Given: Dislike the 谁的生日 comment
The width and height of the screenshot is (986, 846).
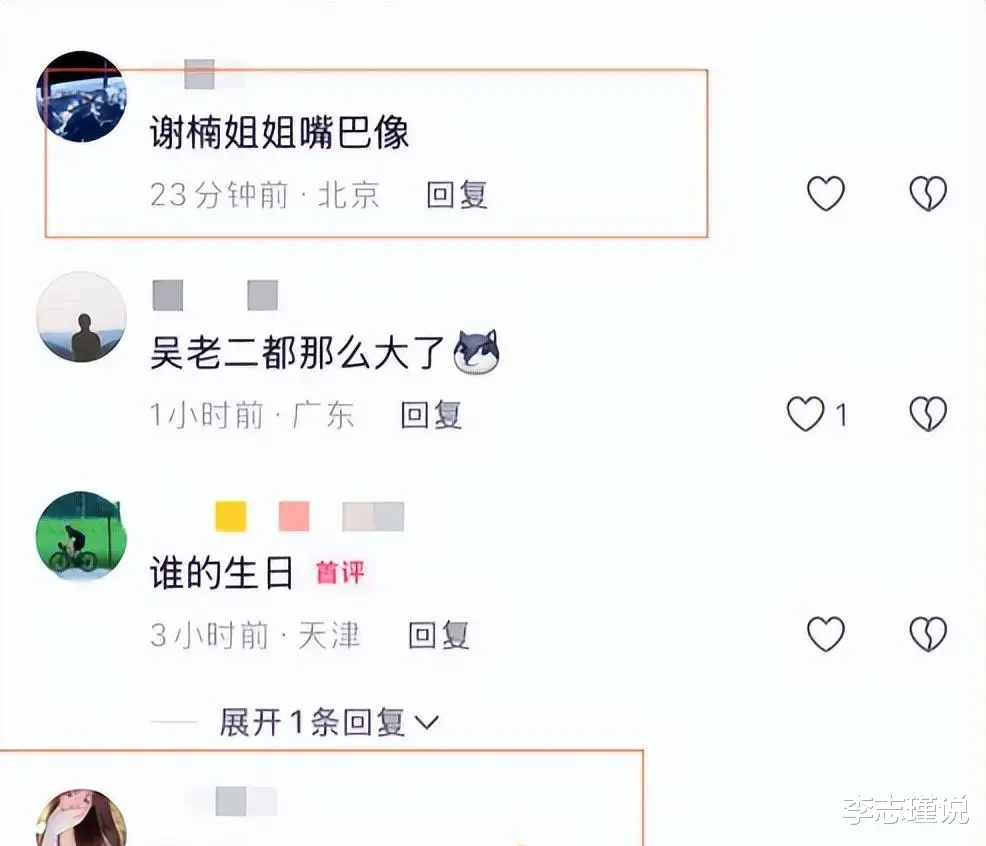Looking at the screenshot, I should click(x=928, y=633).
